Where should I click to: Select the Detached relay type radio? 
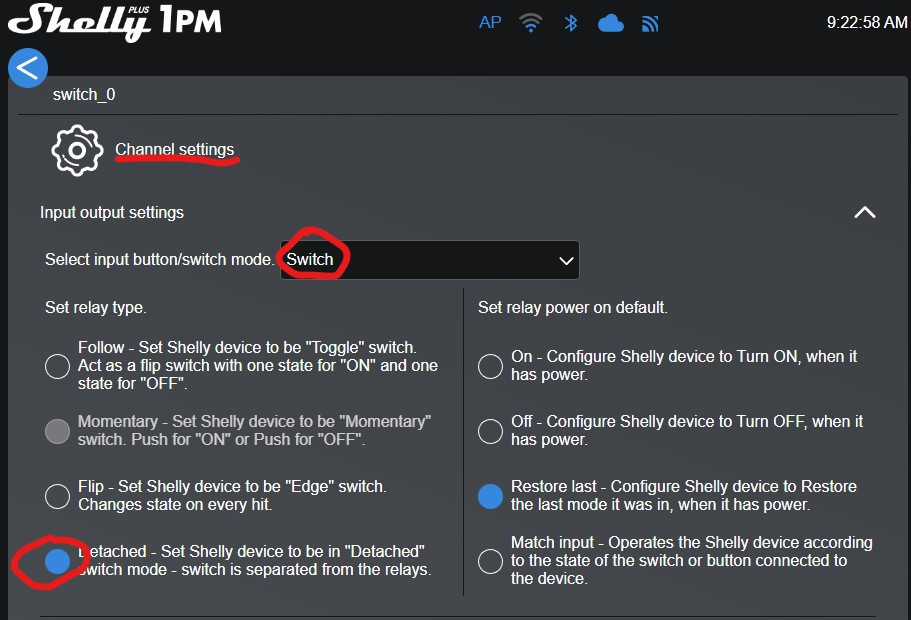click(58, 561)
